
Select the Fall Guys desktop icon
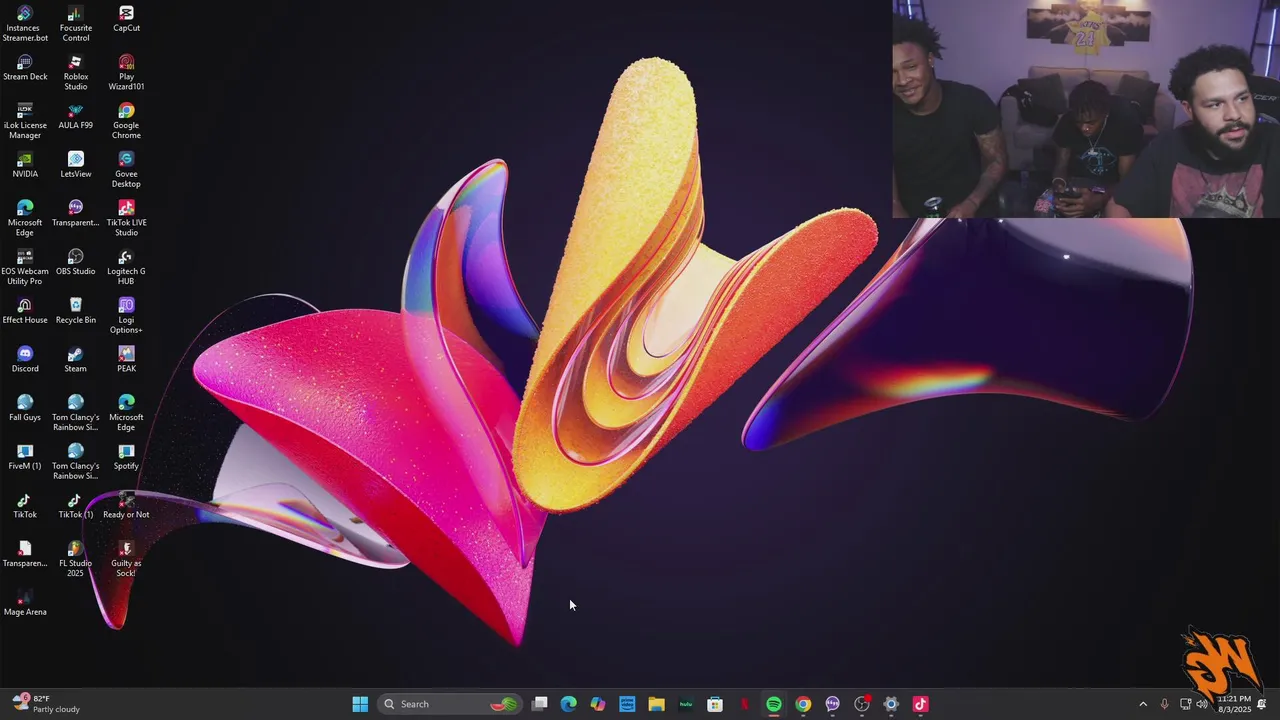[25, 408]
